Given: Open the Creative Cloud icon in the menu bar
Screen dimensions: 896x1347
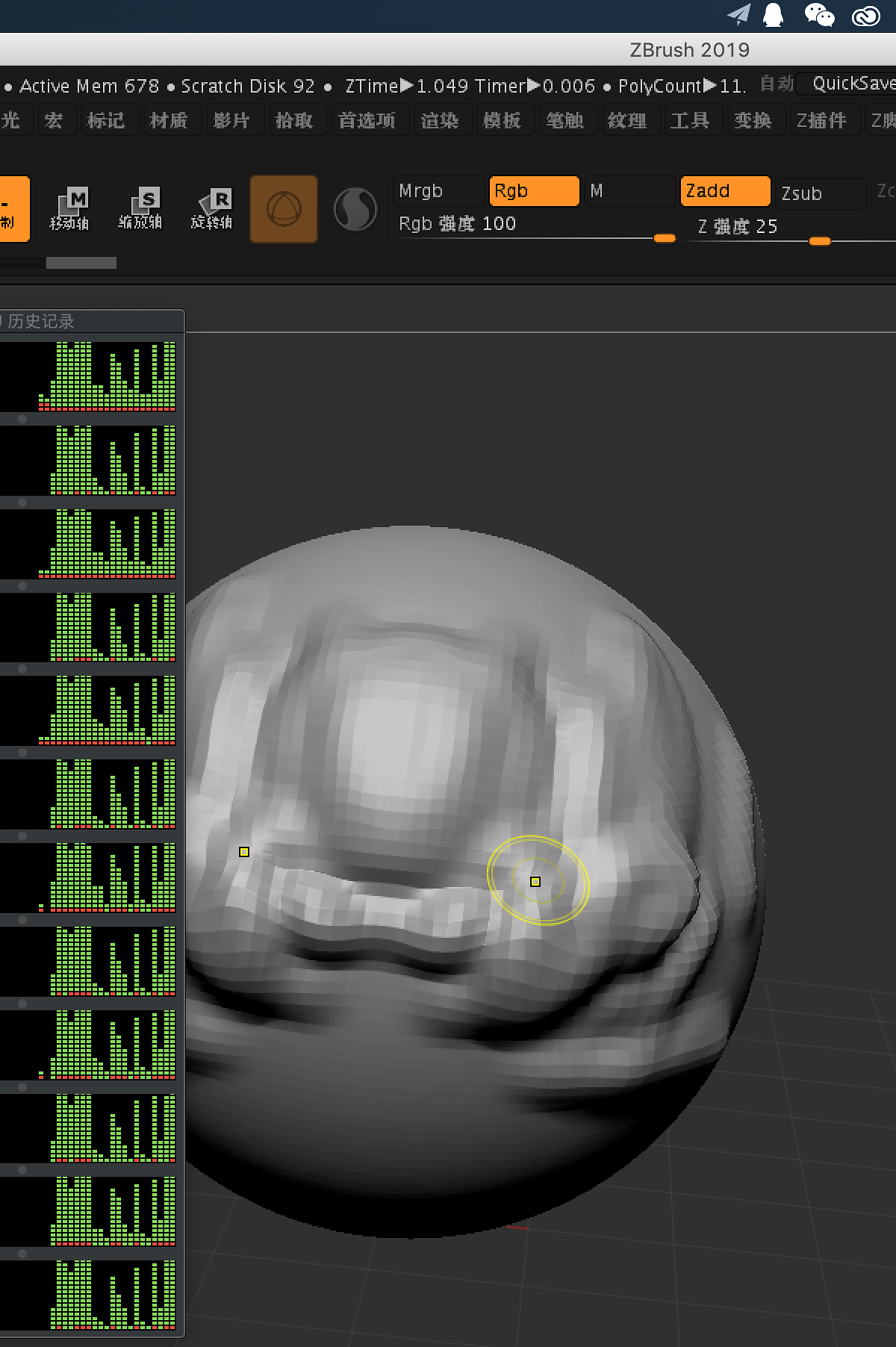Looking at the screenshot, I should coord(866,15).
